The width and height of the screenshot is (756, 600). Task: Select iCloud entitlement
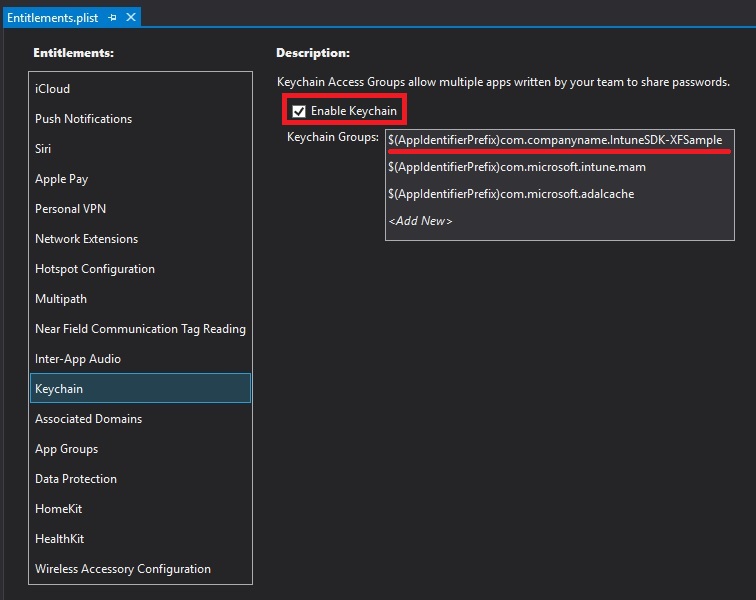140,89
